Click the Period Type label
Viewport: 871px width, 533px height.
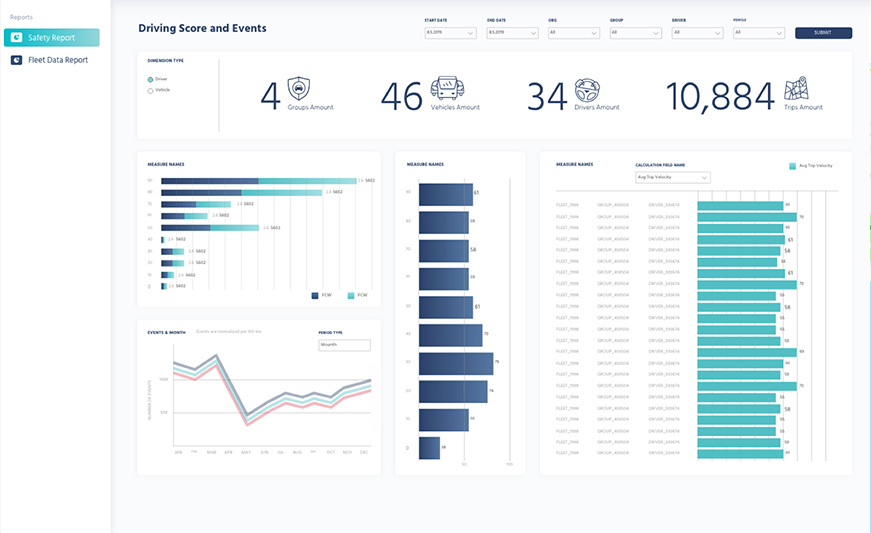coord(331,333)
